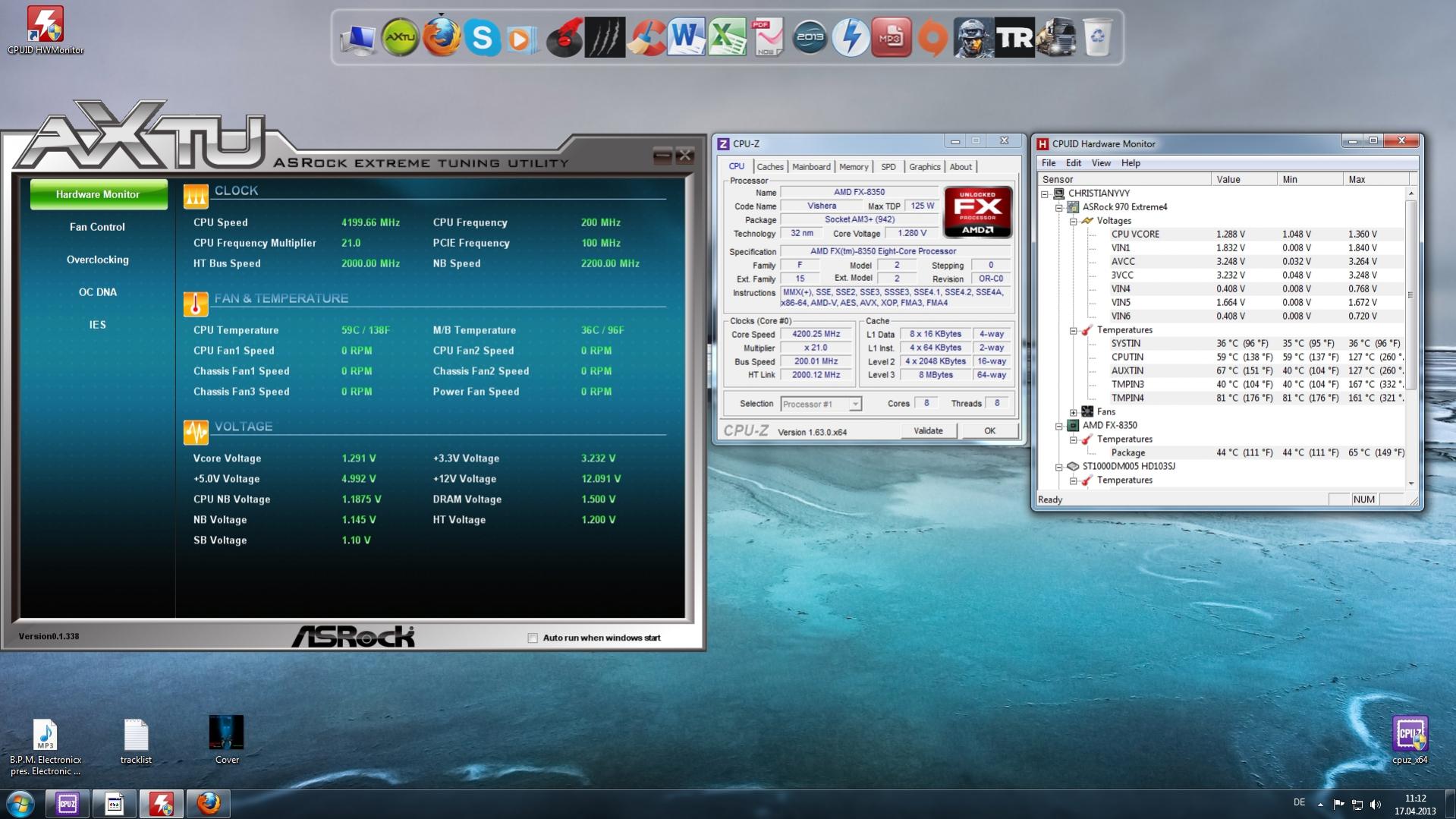This screenshot has height=819, width=1456.
Task: Open the Battlefield soldier icon in the dock
Action: 973,37
